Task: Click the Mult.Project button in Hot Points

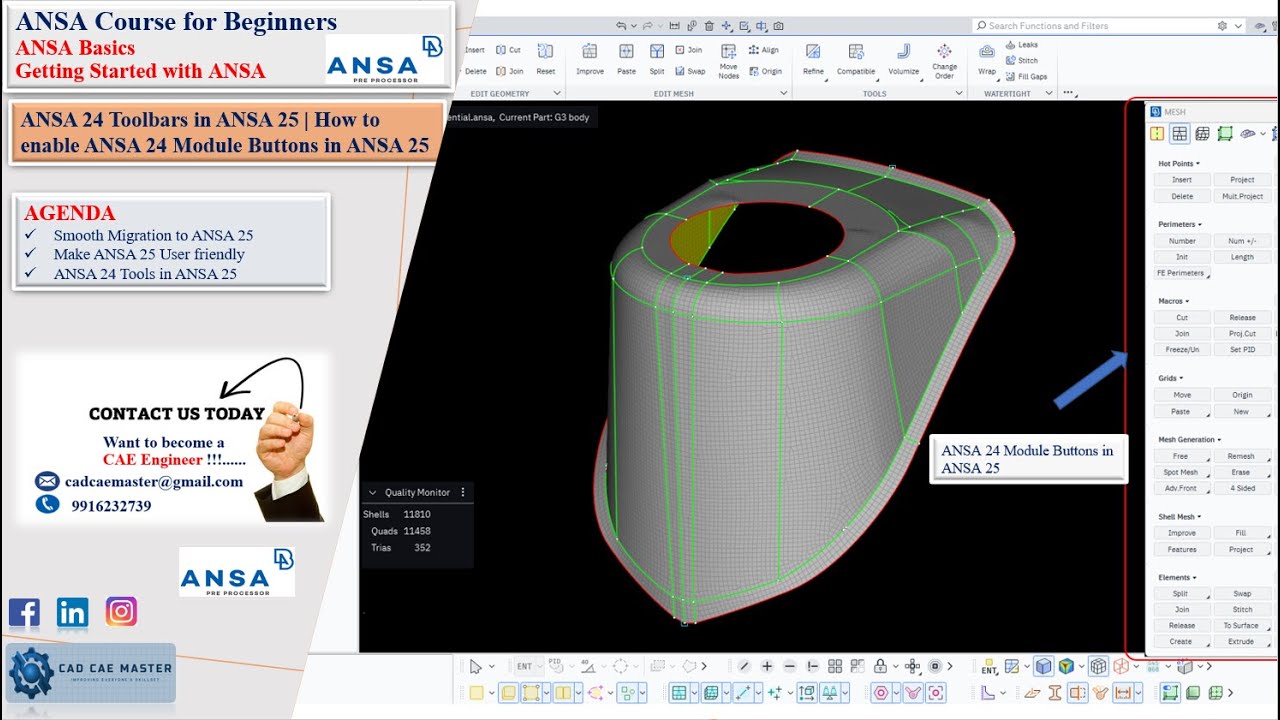Action: (x=1242, y=197)
